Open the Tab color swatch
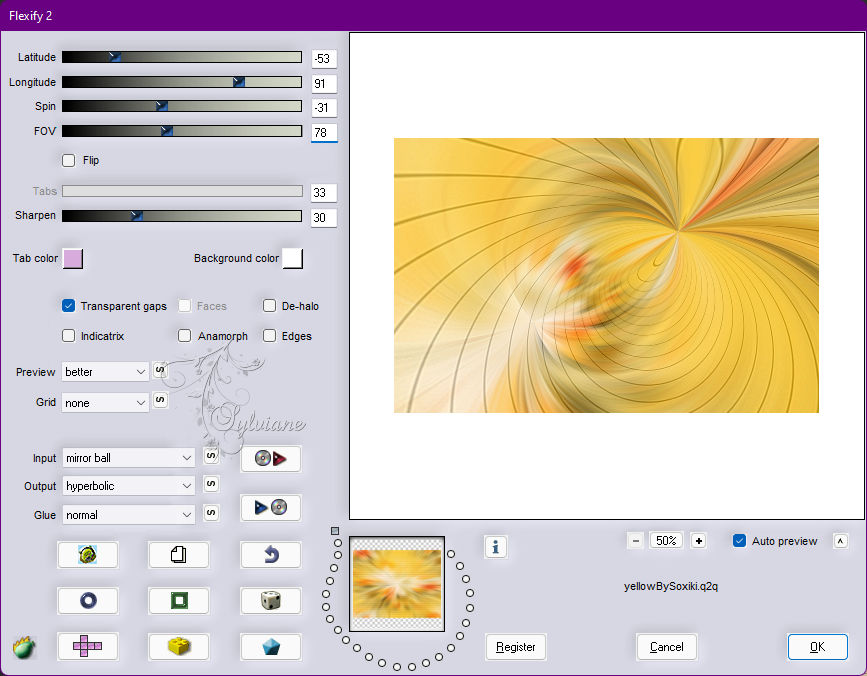The height and width of the screenshot is (676, 867). point(73,258)
